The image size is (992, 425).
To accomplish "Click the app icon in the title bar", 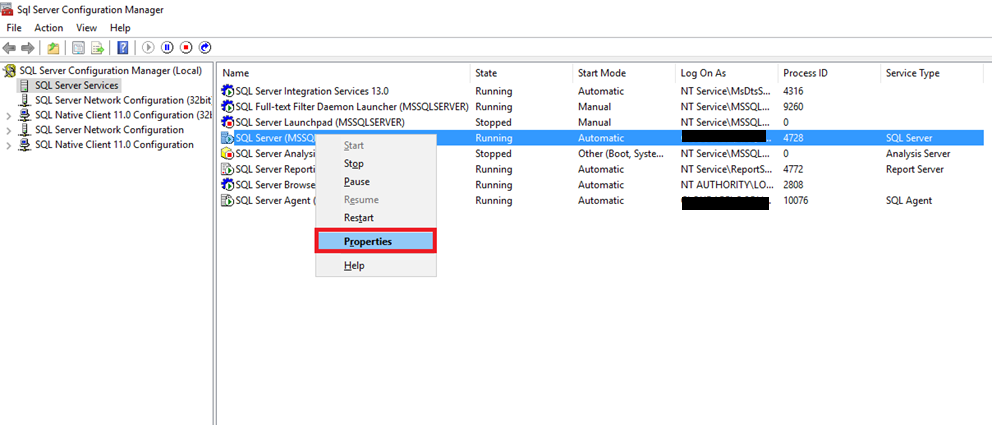I will (x=7, y=9).
